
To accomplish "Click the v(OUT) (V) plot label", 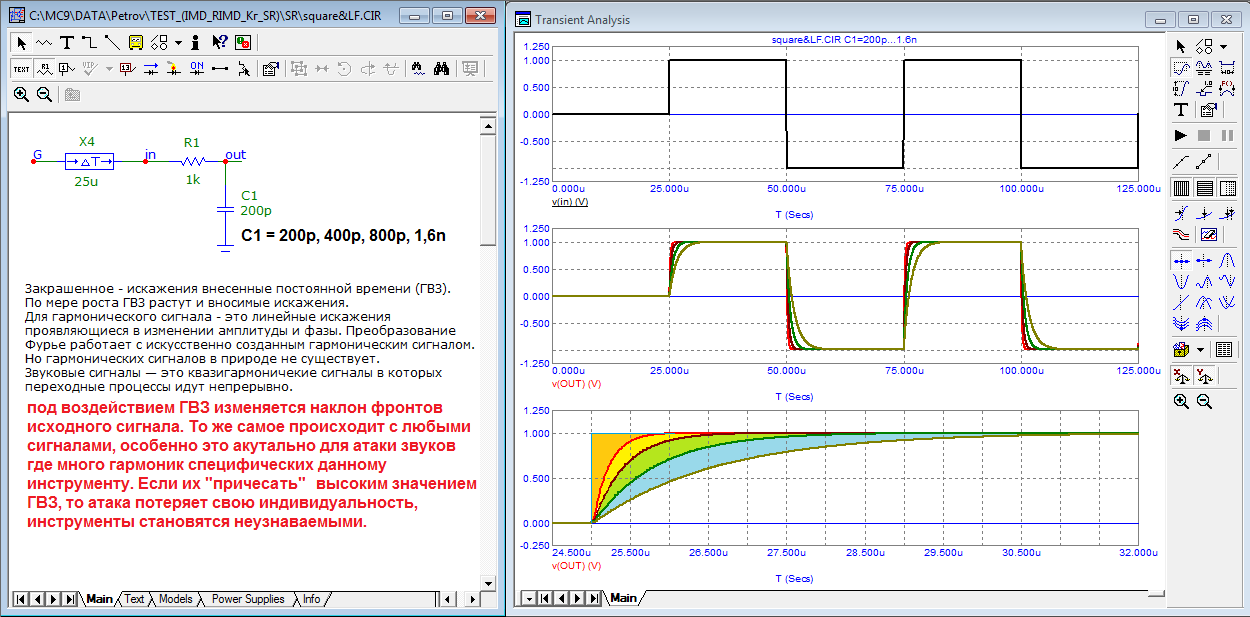I will click(x=575, y=383).
